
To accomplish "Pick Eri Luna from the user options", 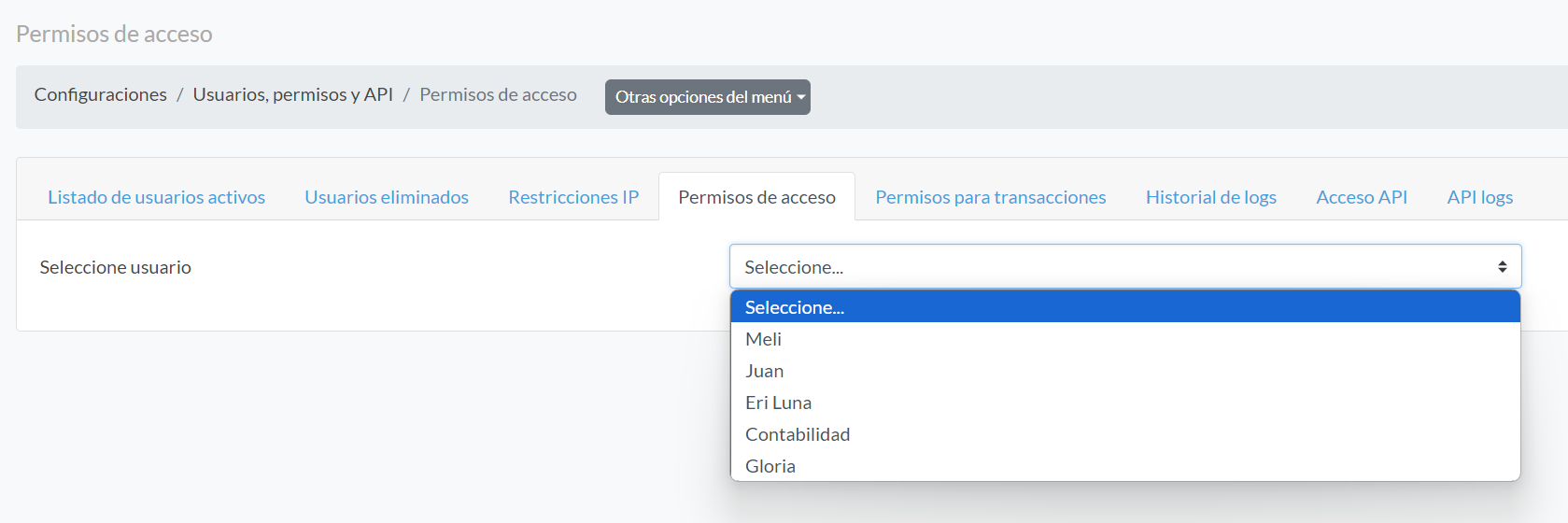I will (x=1125, y=403).
